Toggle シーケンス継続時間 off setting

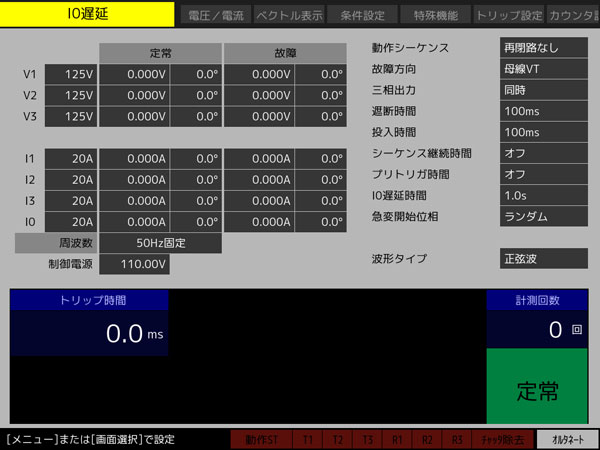[543, 153]
